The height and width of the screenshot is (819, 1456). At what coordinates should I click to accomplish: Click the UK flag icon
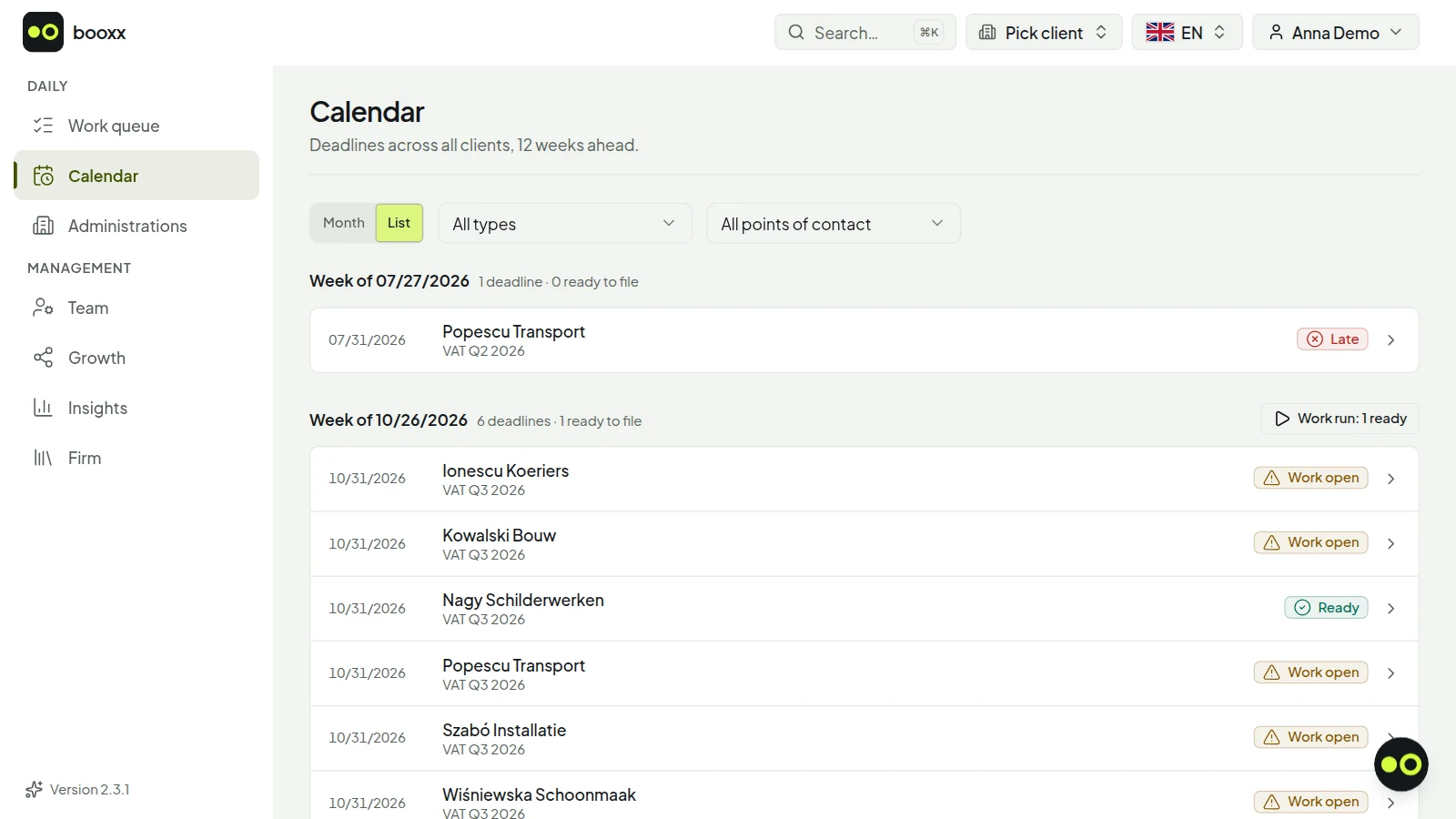coord(1159,32)
